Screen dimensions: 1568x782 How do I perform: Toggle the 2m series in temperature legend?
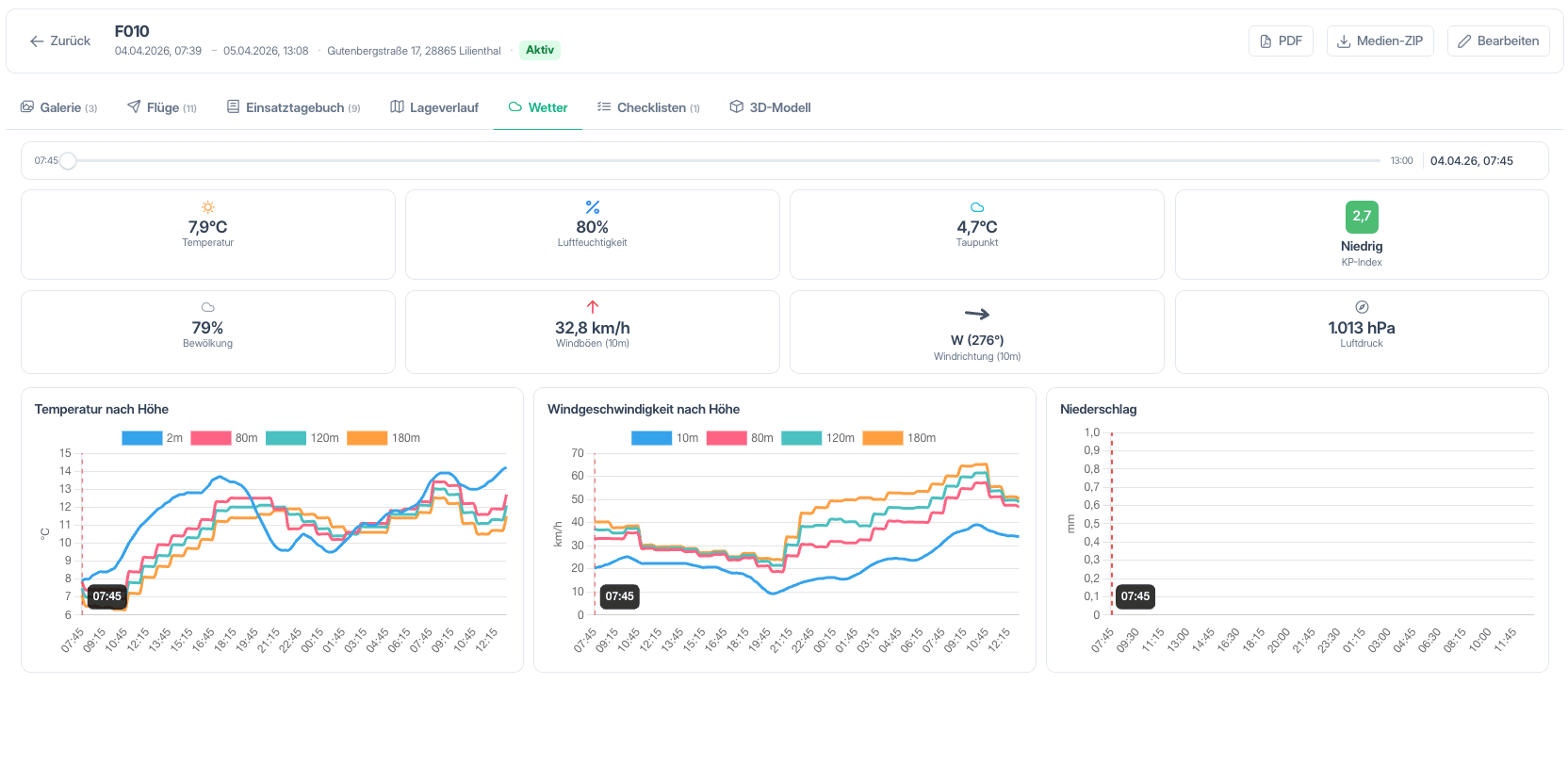(x=152, y=438)
